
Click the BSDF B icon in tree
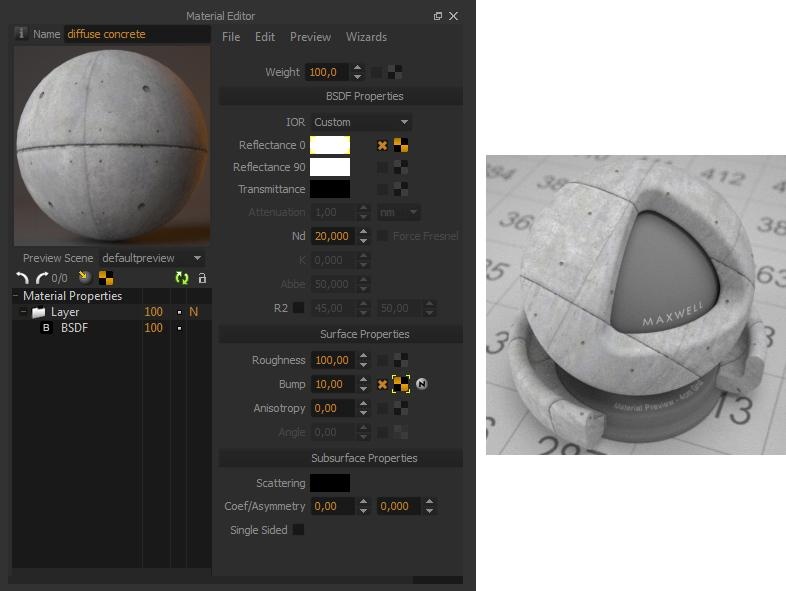[45, 328]
